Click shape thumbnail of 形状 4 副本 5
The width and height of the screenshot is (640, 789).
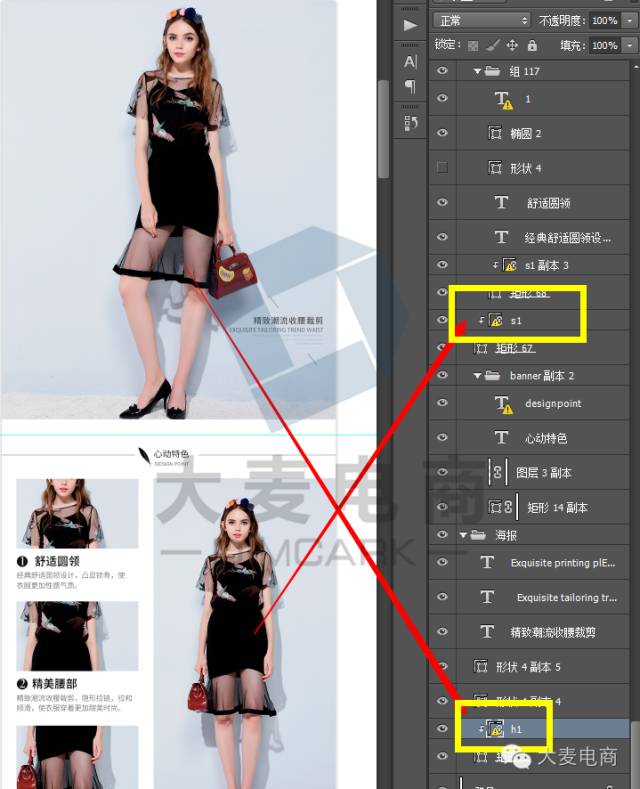[481, 667]
